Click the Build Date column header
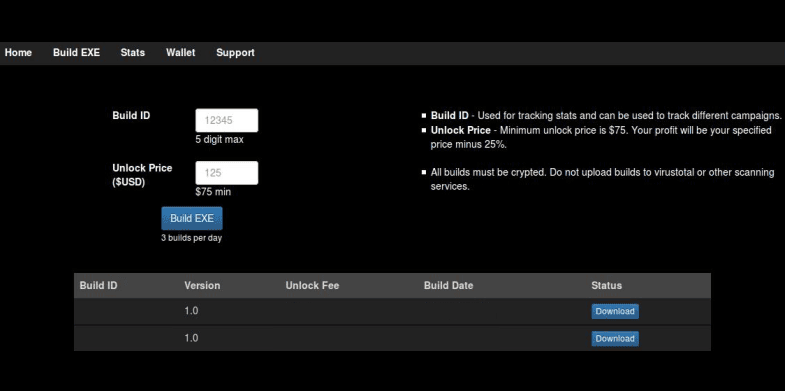Viewport: 785px width, 391px height. [x=449, y=286]
